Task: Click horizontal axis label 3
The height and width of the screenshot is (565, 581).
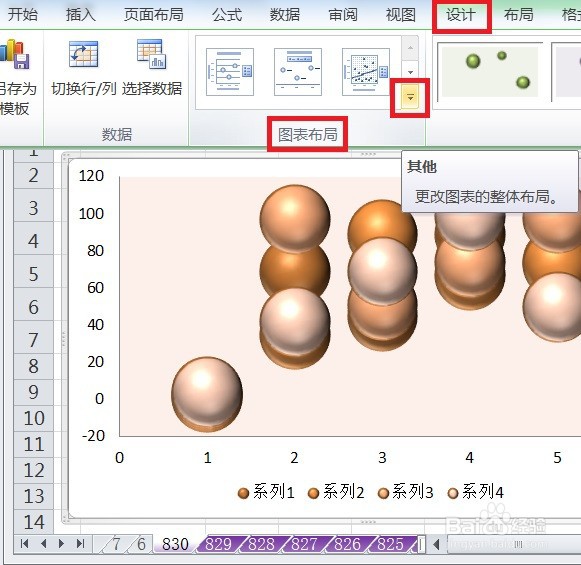Action: [x=382, y=458]
